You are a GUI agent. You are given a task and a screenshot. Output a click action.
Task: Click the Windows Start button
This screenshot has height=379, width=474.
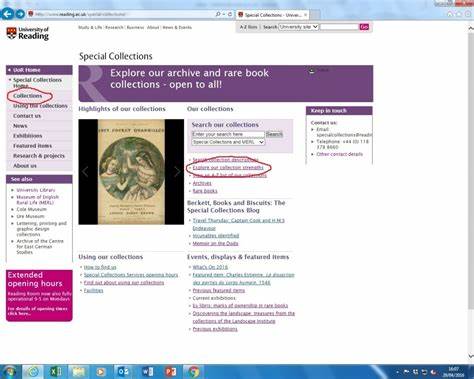coord(9,371)
